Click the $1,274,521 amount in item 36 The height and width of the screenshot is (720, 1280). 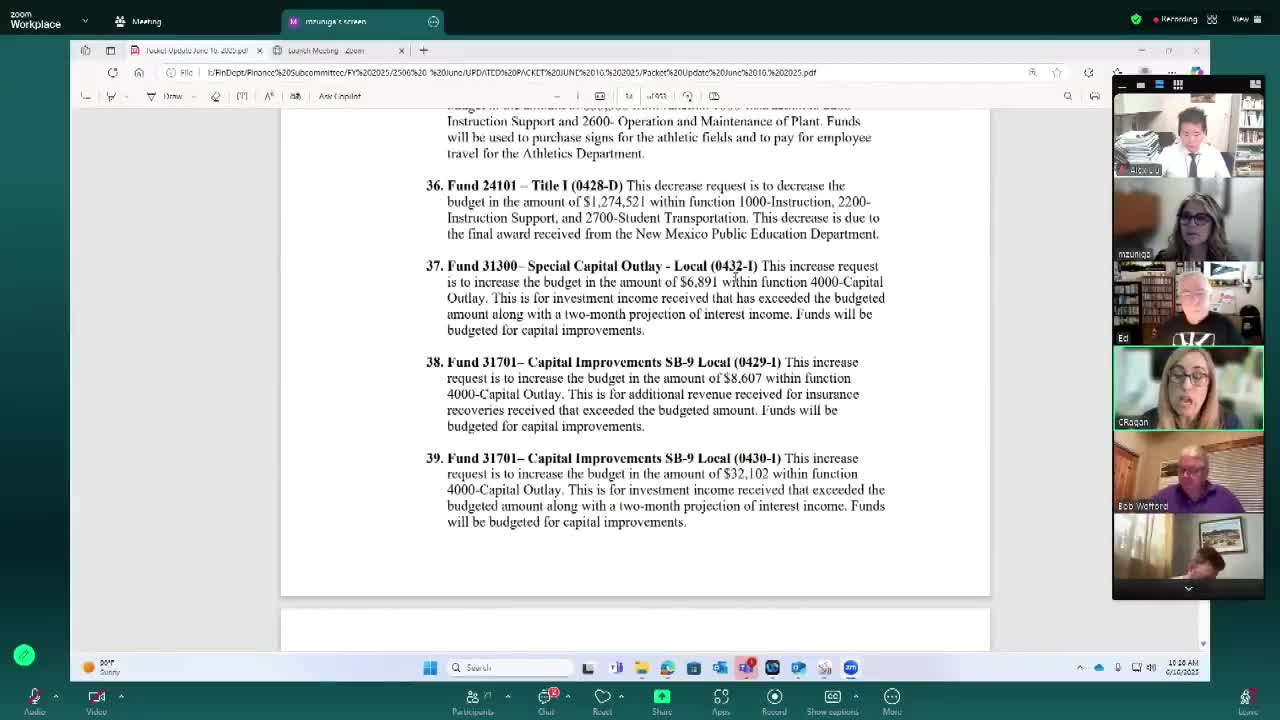614,202
